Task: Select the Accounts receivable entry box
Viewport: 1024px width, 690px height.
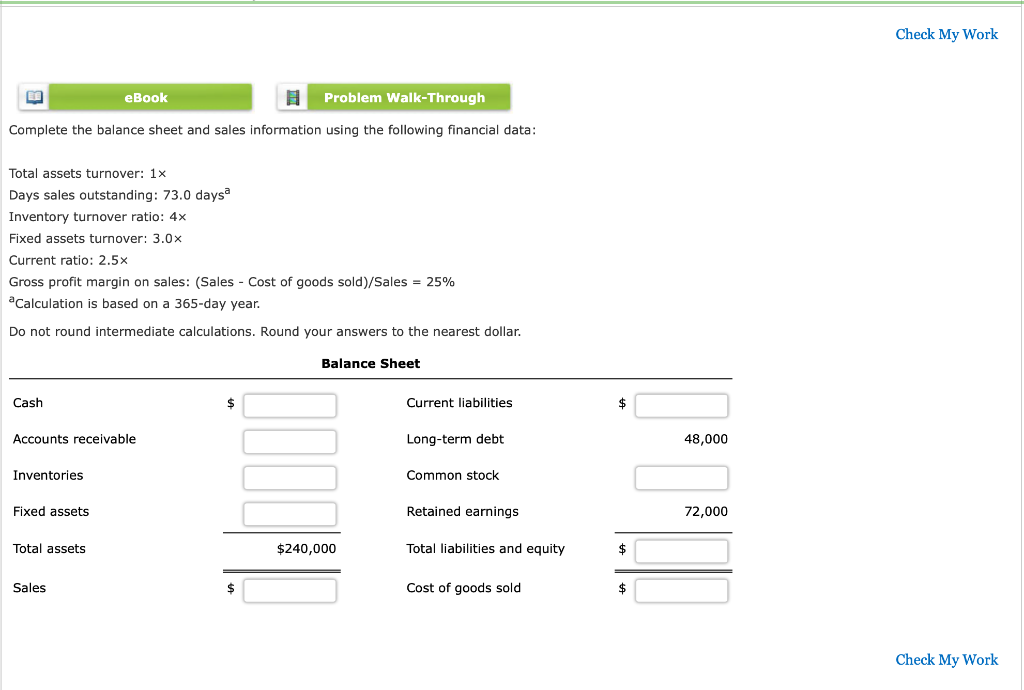Action: tap(289, 441)
